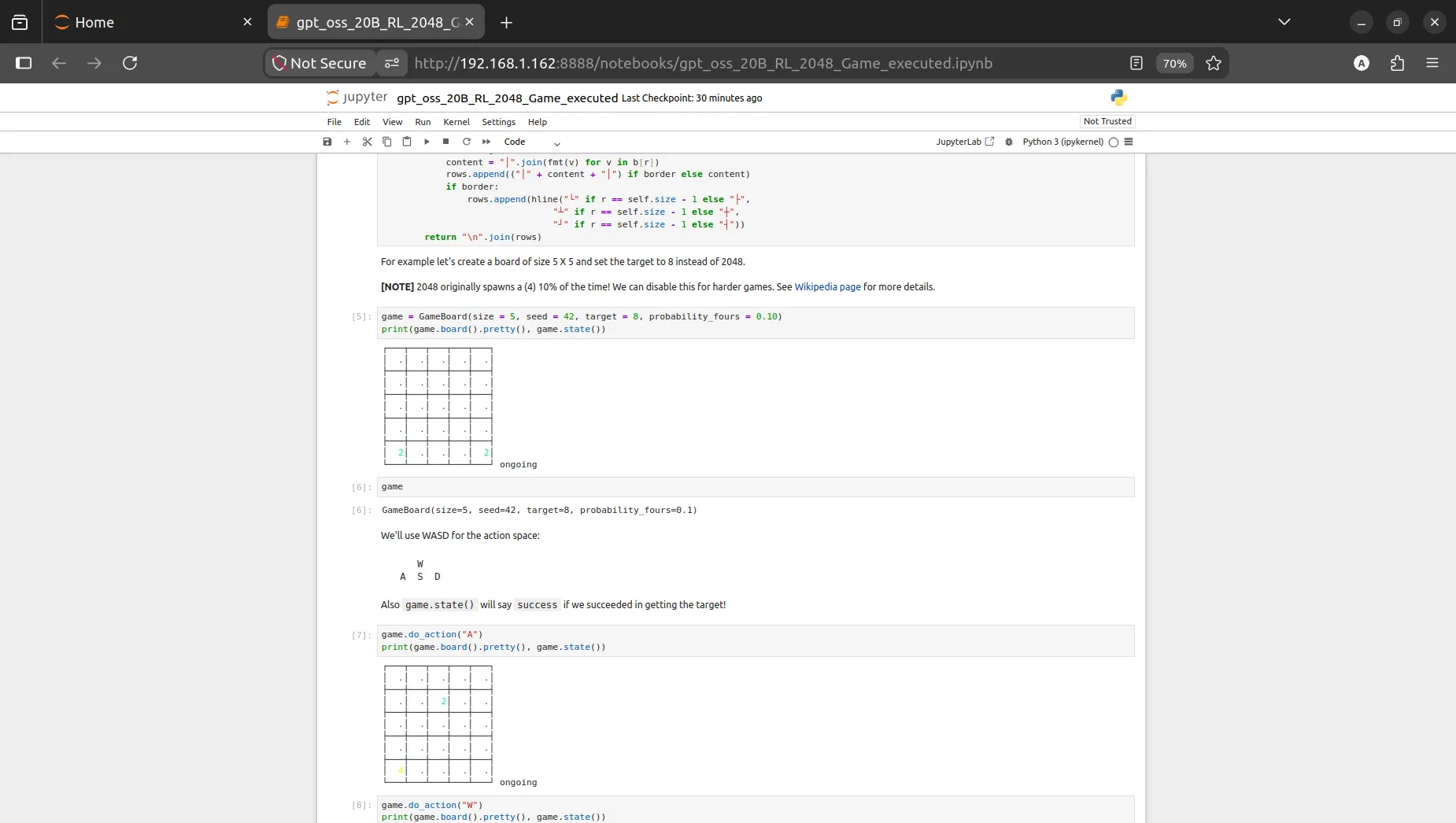
Task: Open the browser extensions puzzle icon
Action: 1397,63
